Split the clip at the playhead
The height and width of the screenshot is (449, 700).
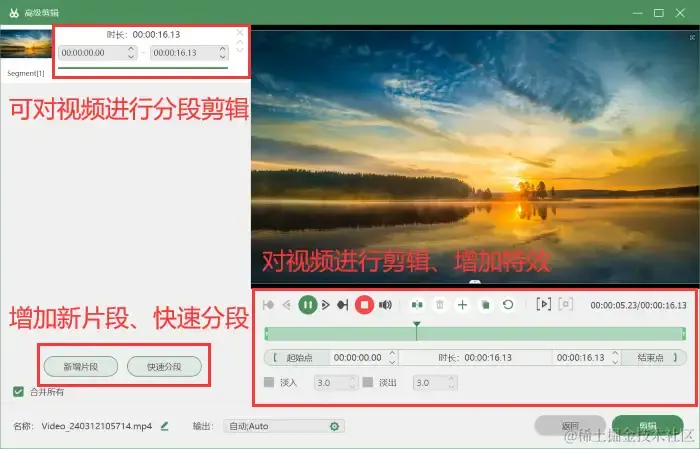pos(417,305)
